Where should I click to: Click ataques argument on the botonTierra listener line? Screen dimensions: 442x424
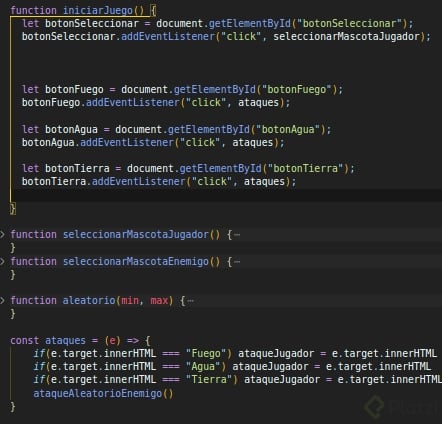pyautogui.click(x=264, y=181)
